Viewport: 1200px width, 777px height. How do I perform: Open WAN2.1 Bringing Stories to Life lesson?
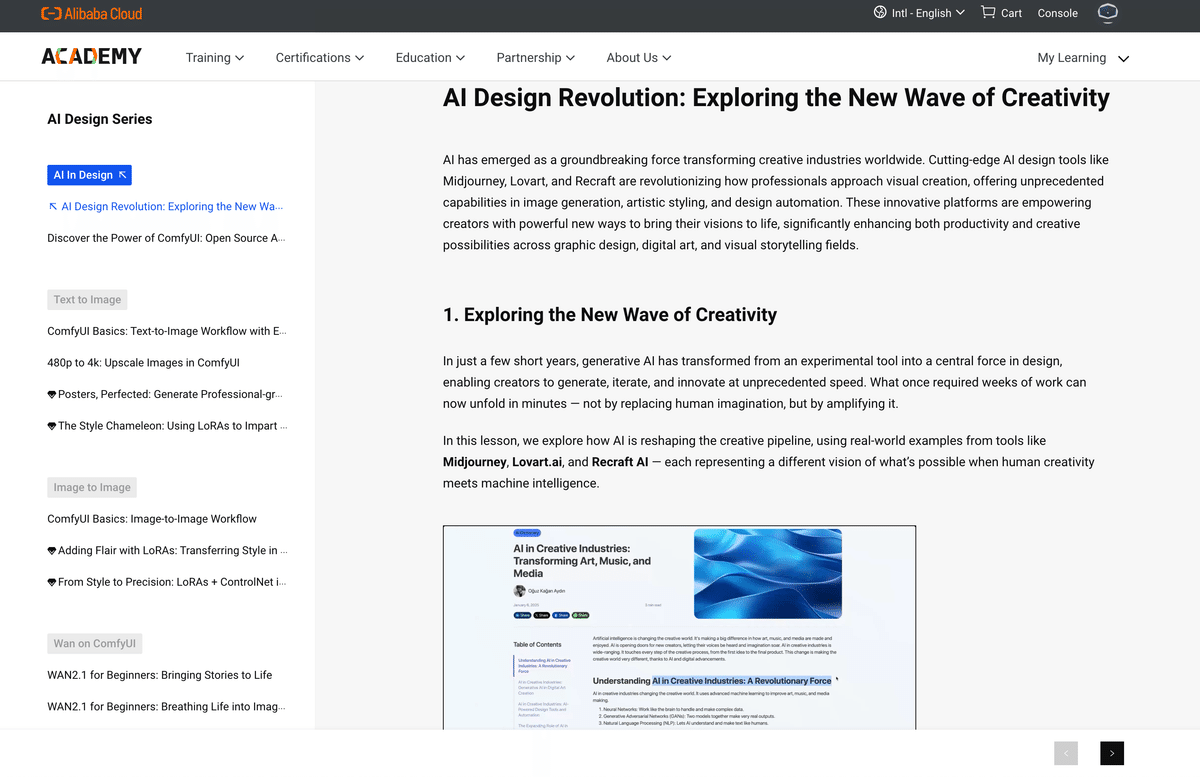(x=159, y=675)
